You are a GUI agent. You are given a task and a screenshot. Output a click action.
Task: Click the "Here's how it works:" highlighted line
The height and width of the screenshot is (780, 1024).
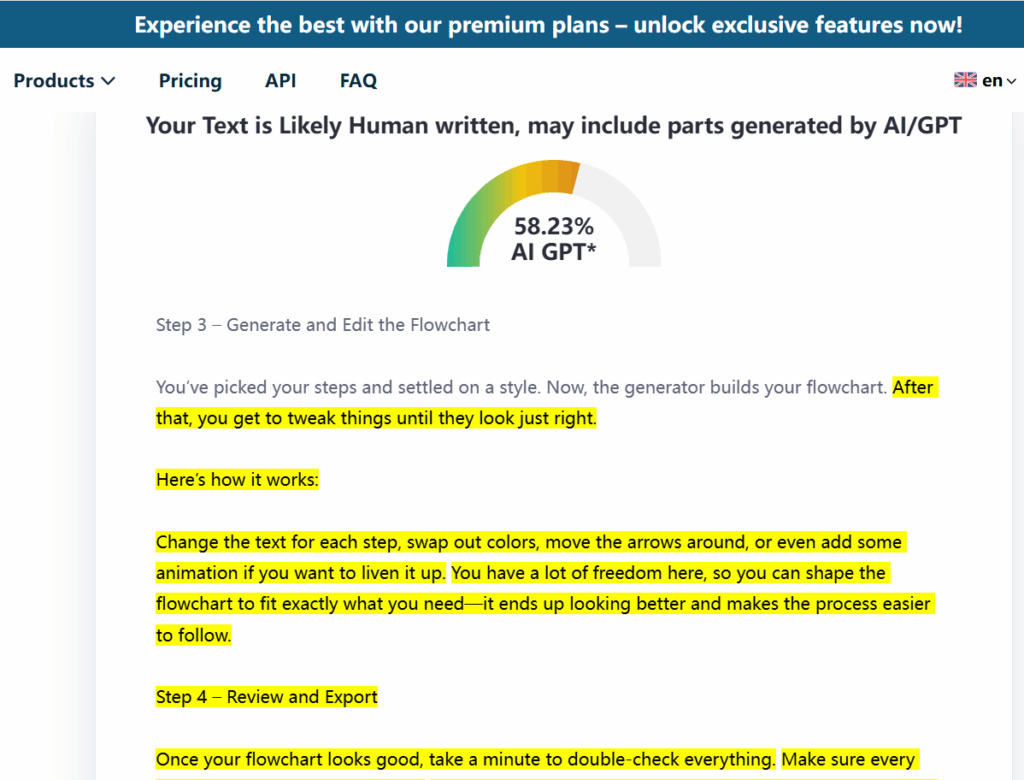[237, 479]
